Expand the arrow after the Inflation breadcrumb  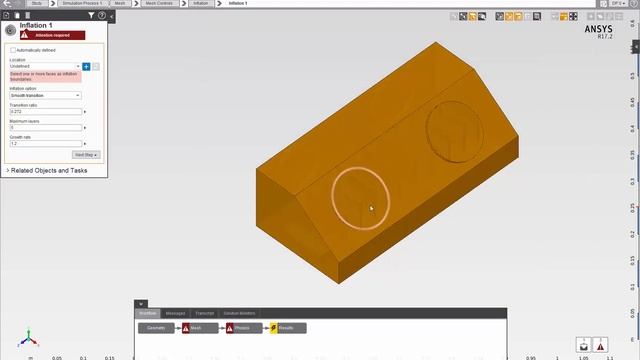coord(219,3)
